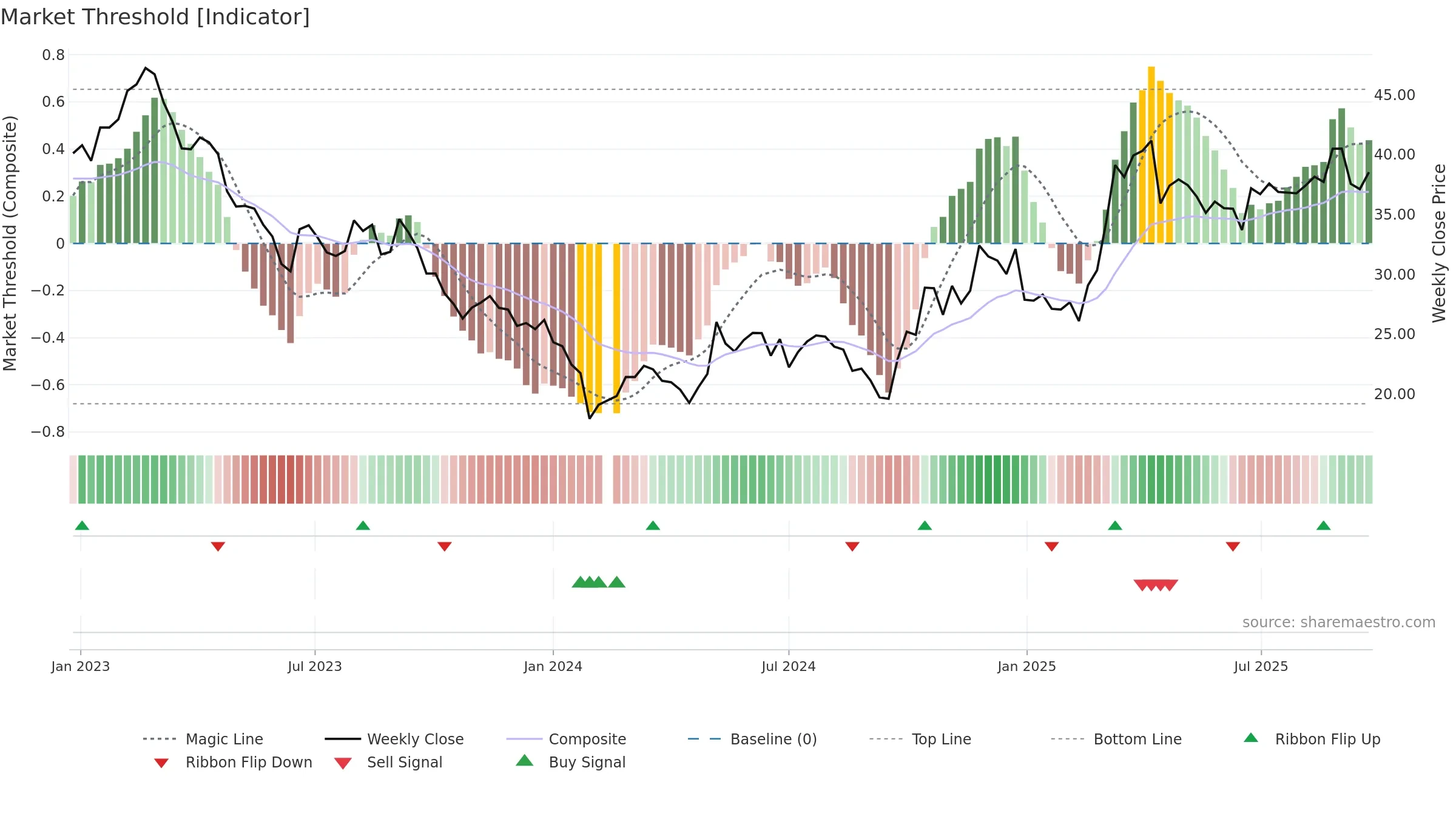Select the Ribbon Flip Down triangle just after Jan 2025
Screen dimensions: 1456x819
pyautogui.click(x=1052, y=547)
